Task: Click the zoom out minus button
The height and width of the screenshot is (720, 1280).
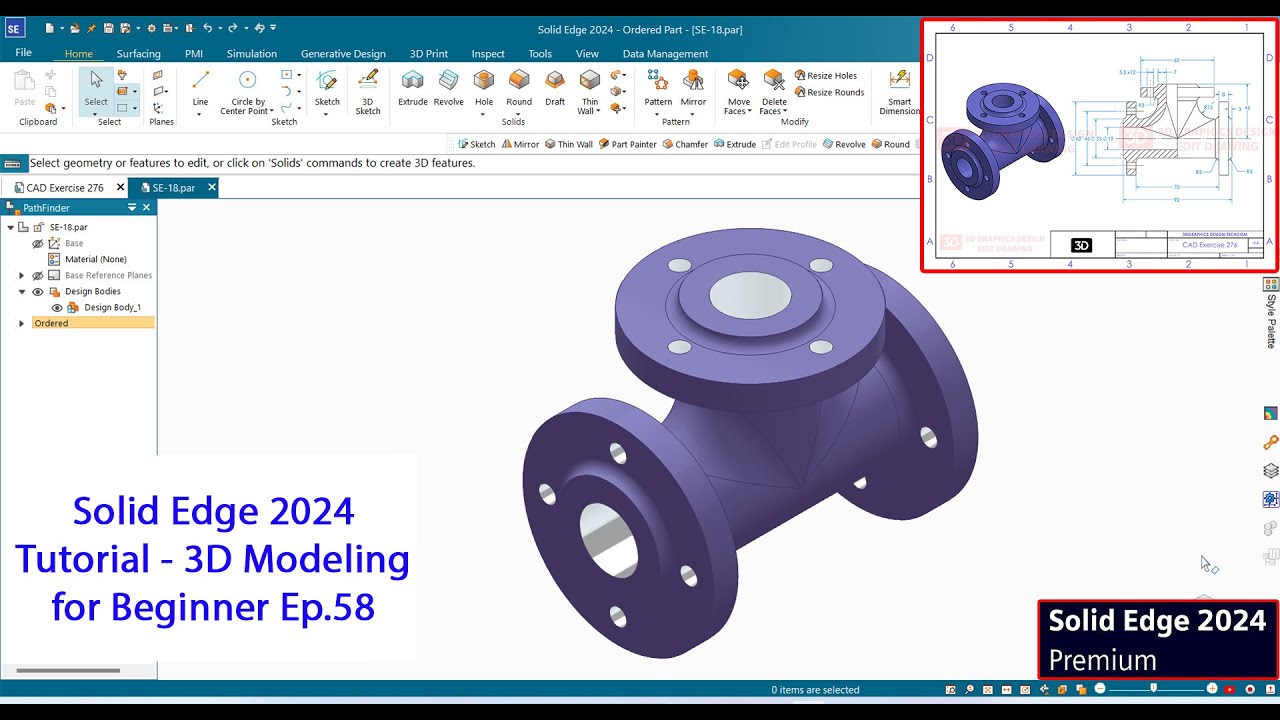Action: (x=1100, y=689)
